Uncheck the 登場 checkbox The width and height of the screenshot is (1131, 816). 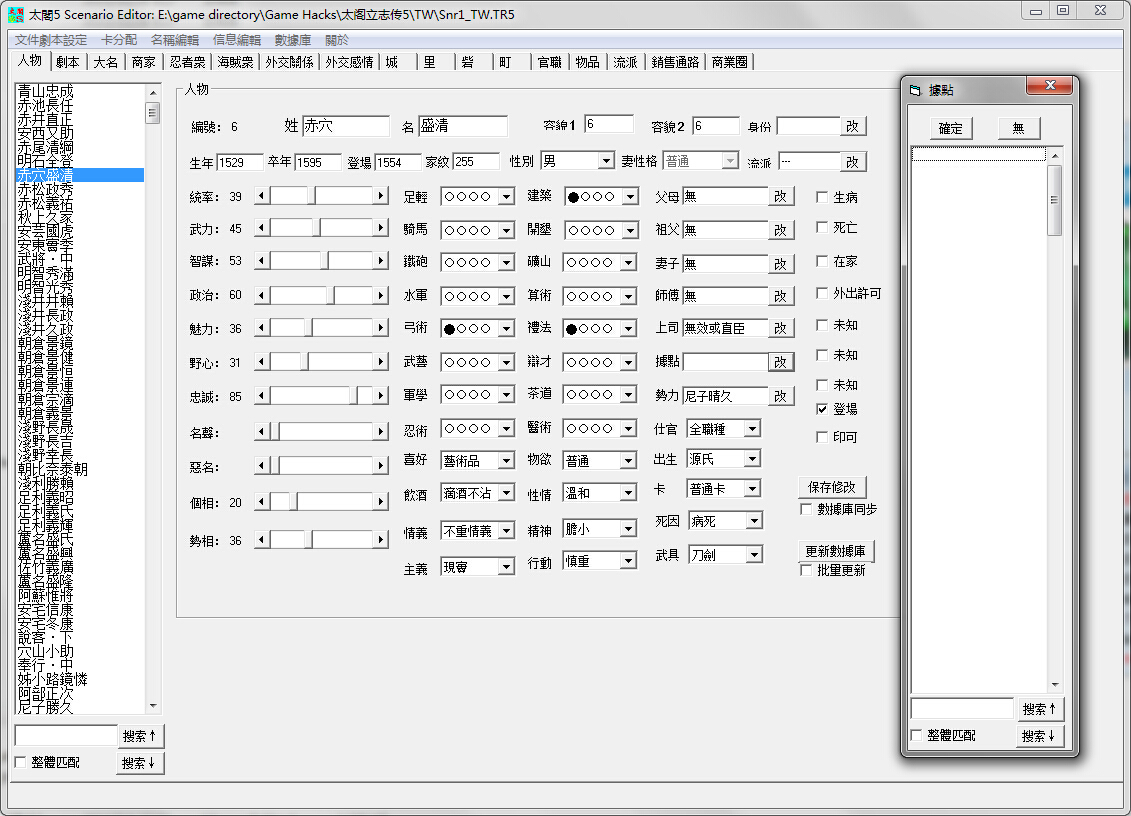822,409
